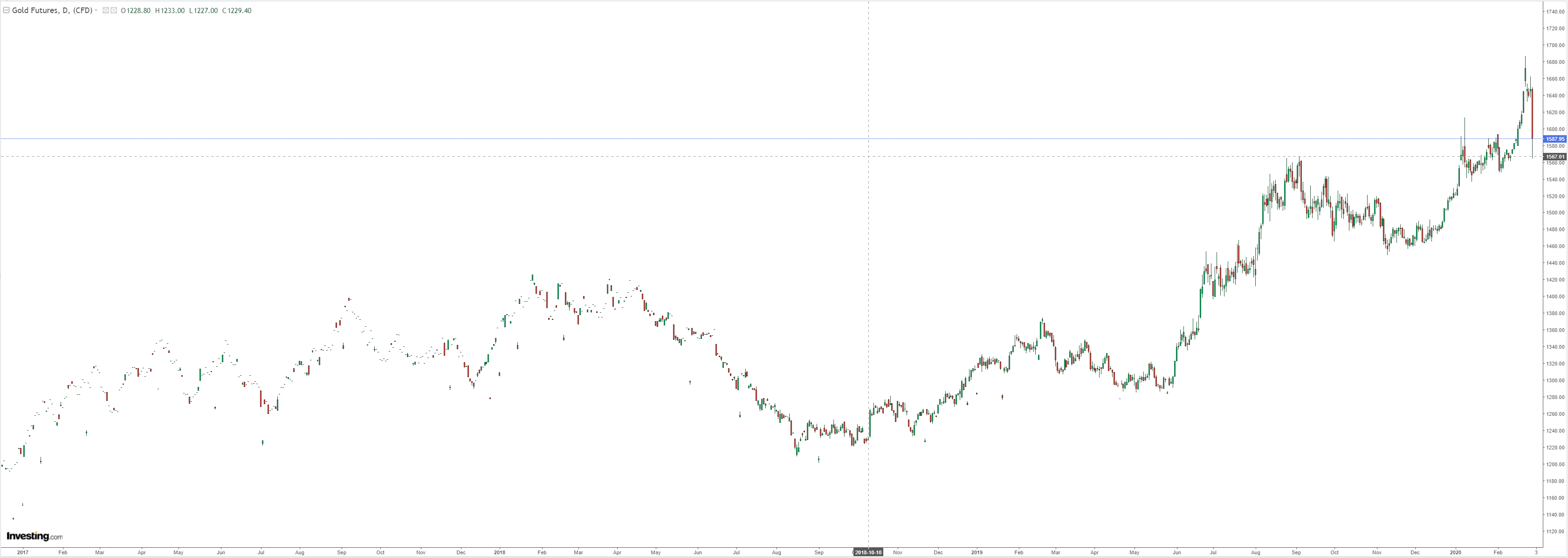Click the blue 1587.95 price label
This screenshot has height=558, width=1568.
point(1555,139)
